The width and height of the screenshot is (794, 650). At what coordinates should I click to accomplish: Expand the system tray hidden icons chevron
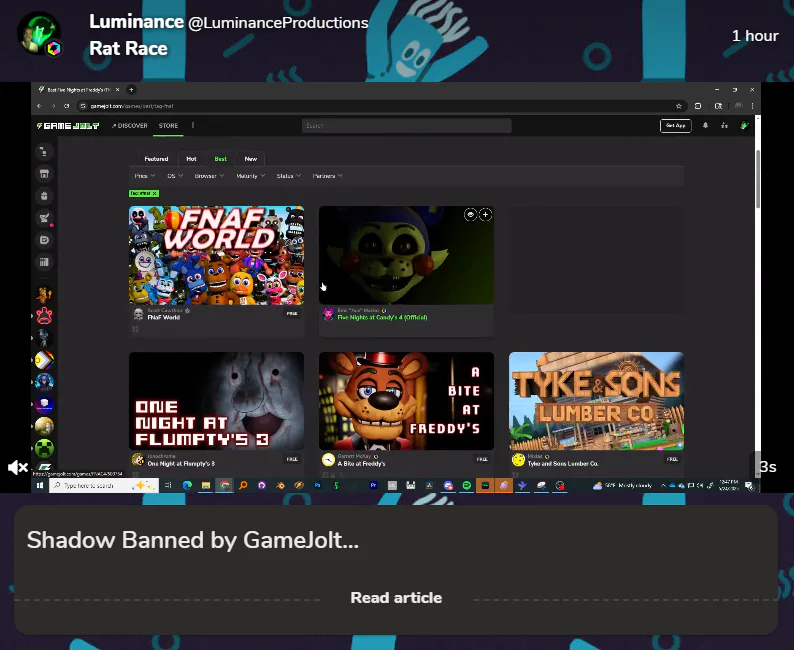[663, 485]
